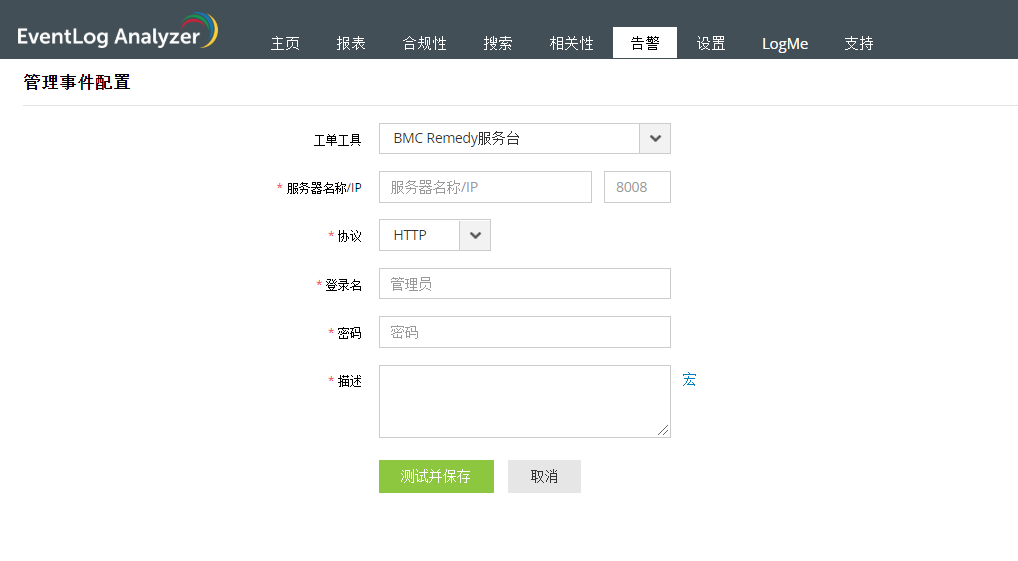Screen dimensions: 1018x561
Task: Open the 搜索 tab
Action: (498, 43)
